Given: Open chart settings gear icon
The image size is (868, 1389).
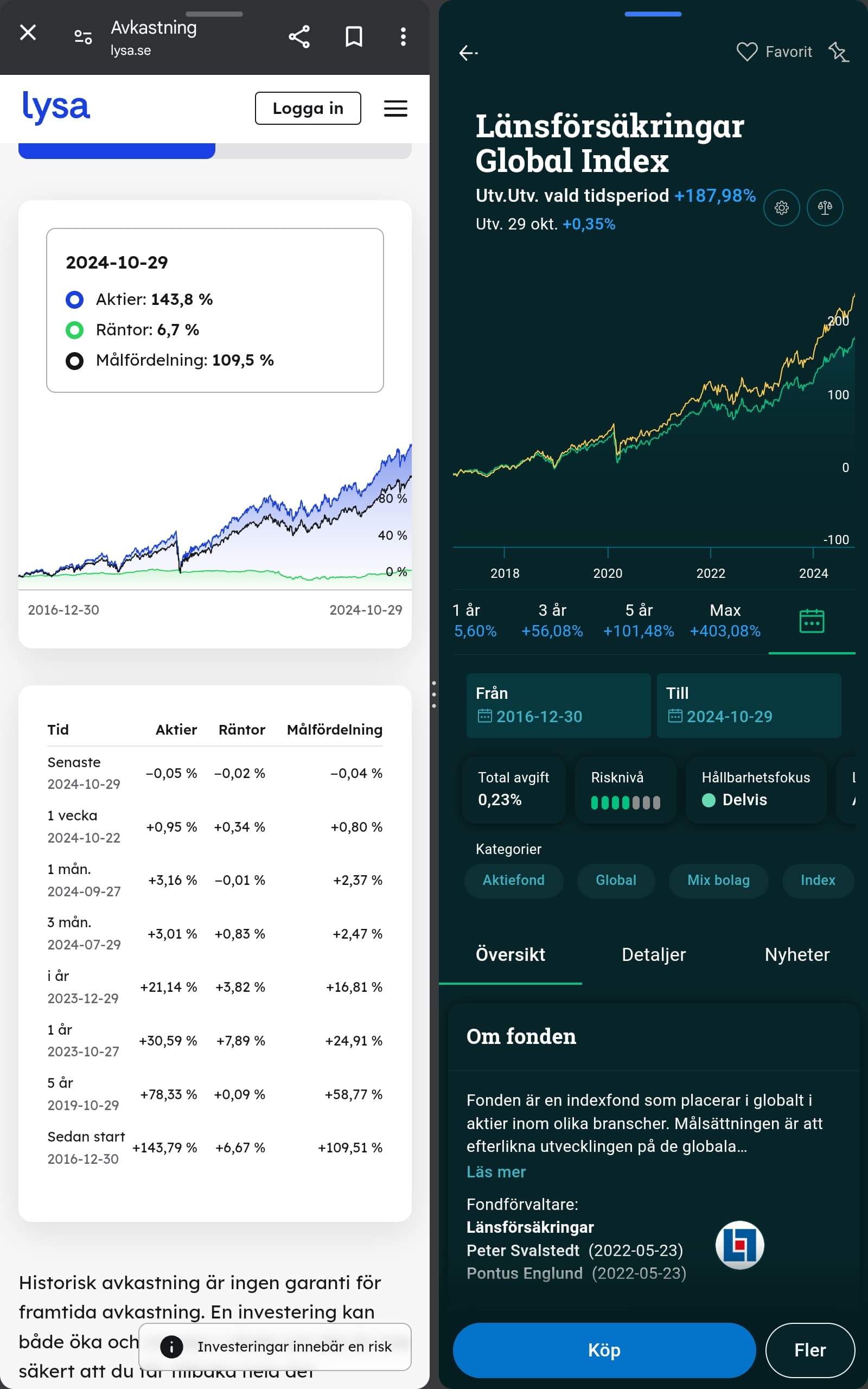Looking at the screenshot, I should pos(781,208).
